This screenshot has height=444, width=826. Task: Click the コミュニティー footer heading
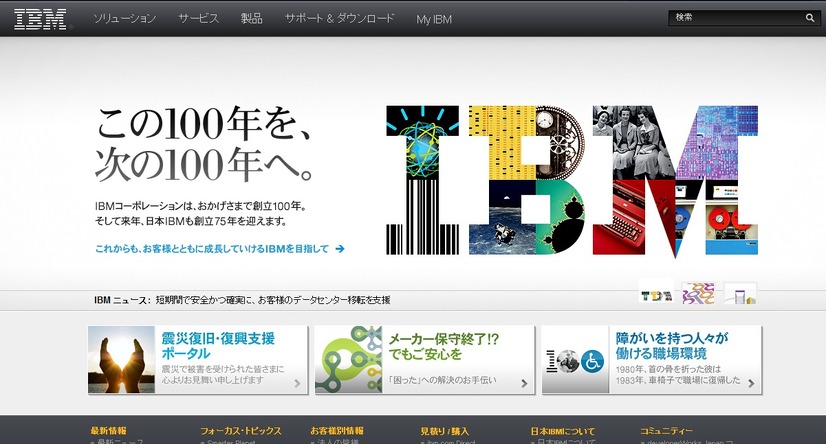666,431
